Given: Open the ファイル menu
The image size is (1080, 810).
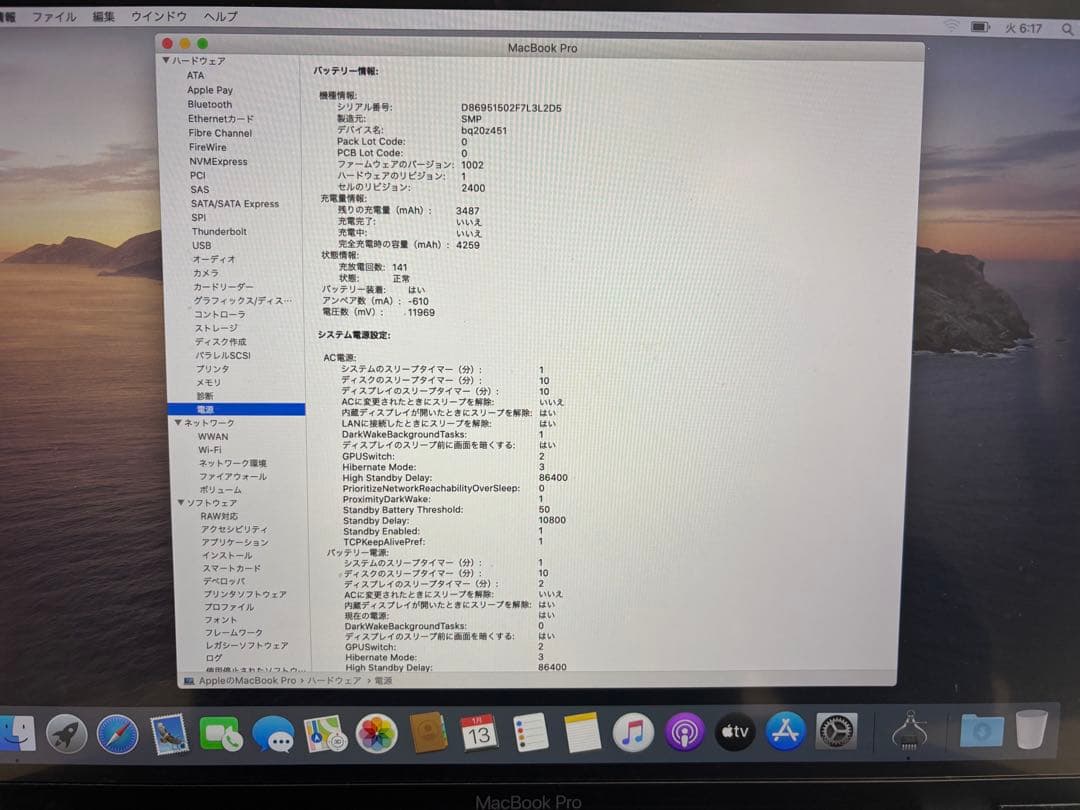Looking at the screenshot, I should pyautogui.click(x=54, y=16).
